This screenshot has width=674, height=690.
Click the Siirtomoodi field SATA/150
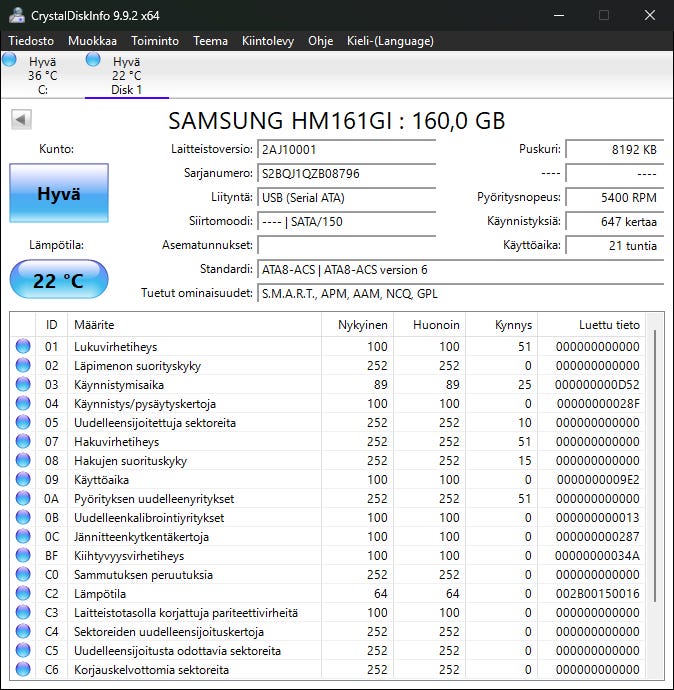(x=347, y=221)
